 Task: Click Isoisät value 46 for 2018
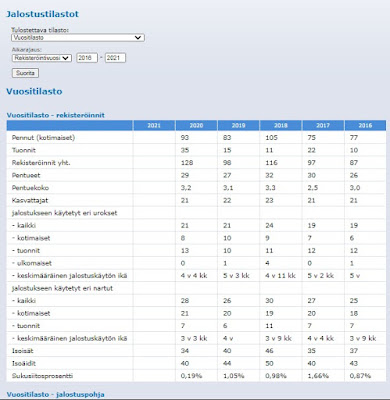click(x=269, y=351)
